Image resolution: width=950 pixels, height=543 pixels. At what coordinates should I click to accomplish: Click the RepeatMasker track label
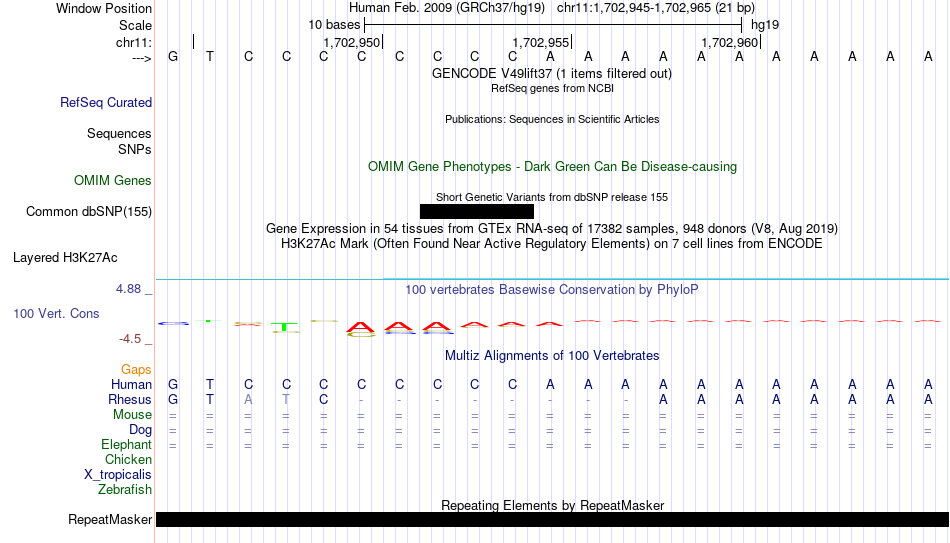pos(110,519)
